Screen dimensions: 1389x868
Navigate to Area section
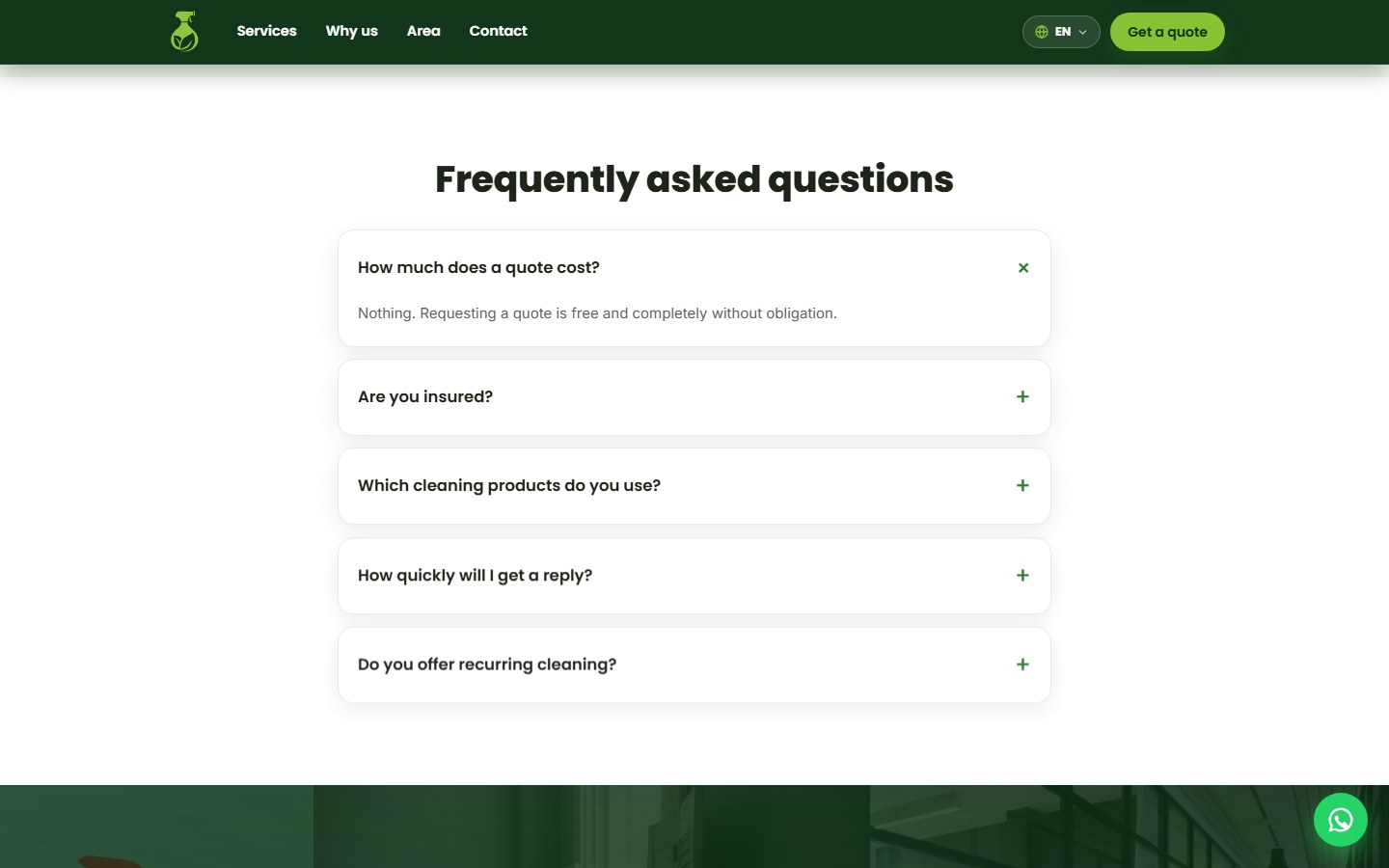[423, 31]
